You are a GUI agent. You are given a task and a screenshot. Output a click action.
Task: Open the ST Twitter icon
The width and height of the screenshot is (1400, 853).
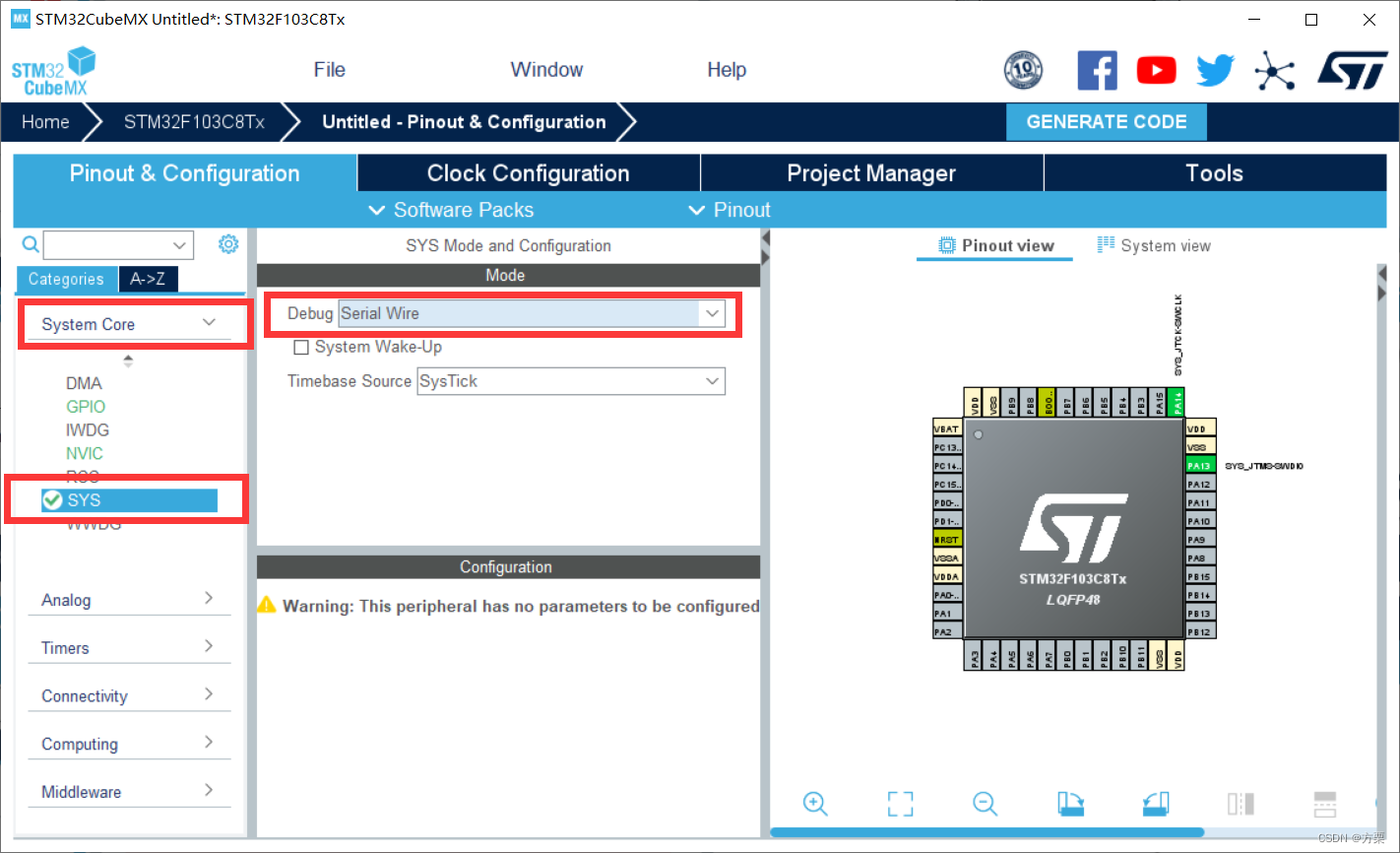pyautogui.click(x=1216, y=70)
